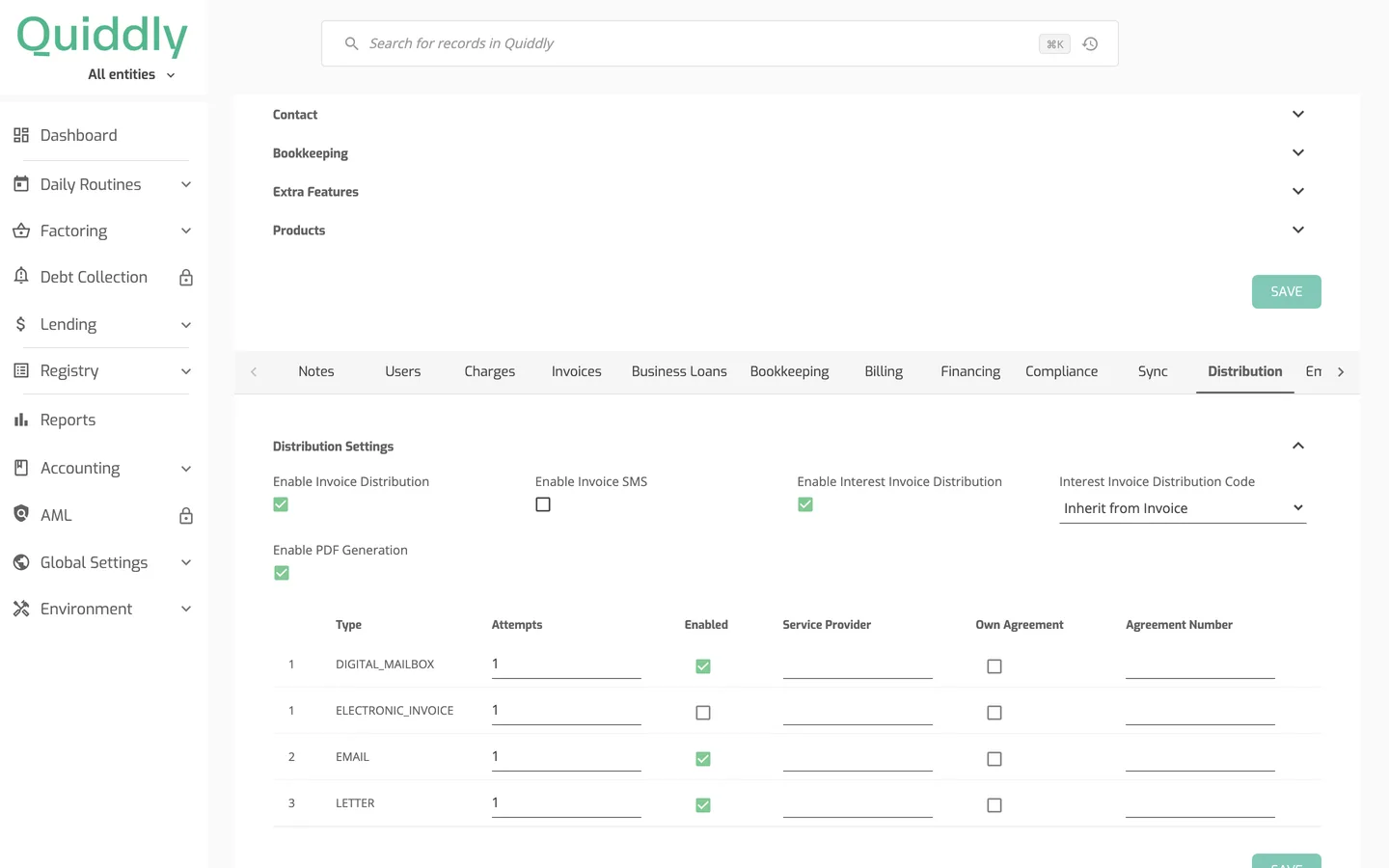Click the Reports bar chart icon
Screen dimensions: 1389x868
tap(21, 420)
